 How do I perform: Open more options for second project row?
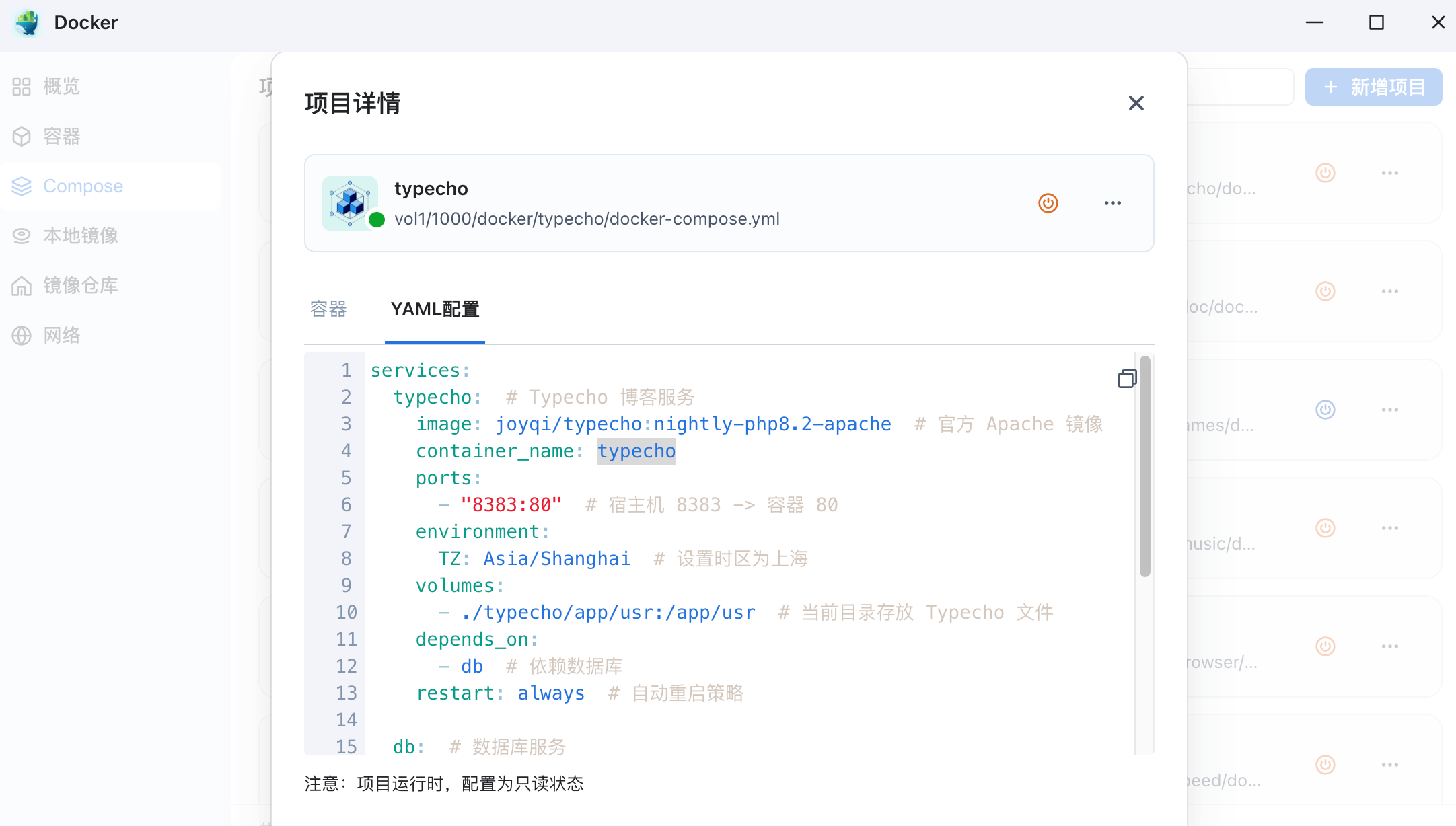(x=1389, y=291)
